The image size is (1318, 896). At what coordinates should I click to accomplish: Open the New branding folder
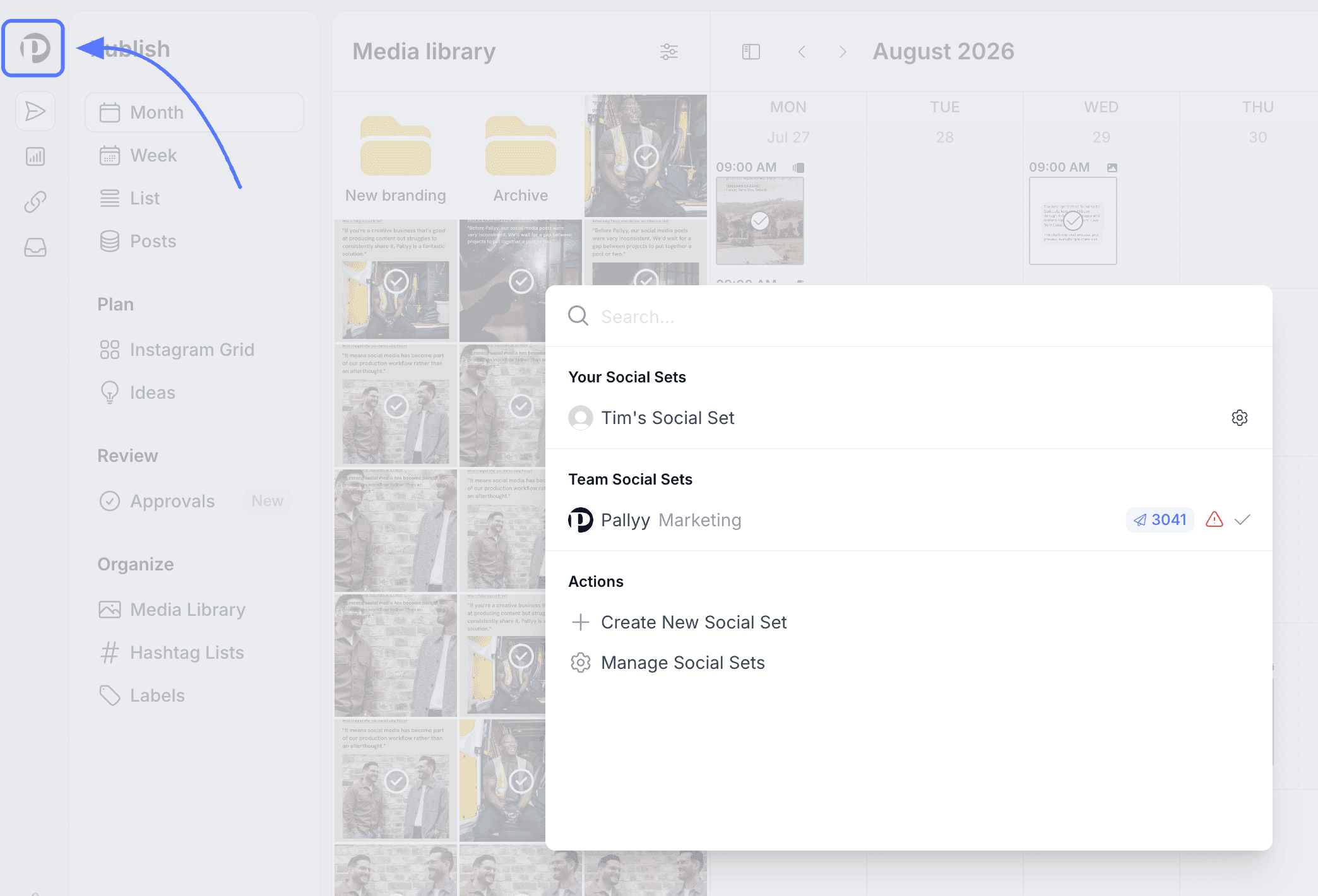click(x=396, y=158)
